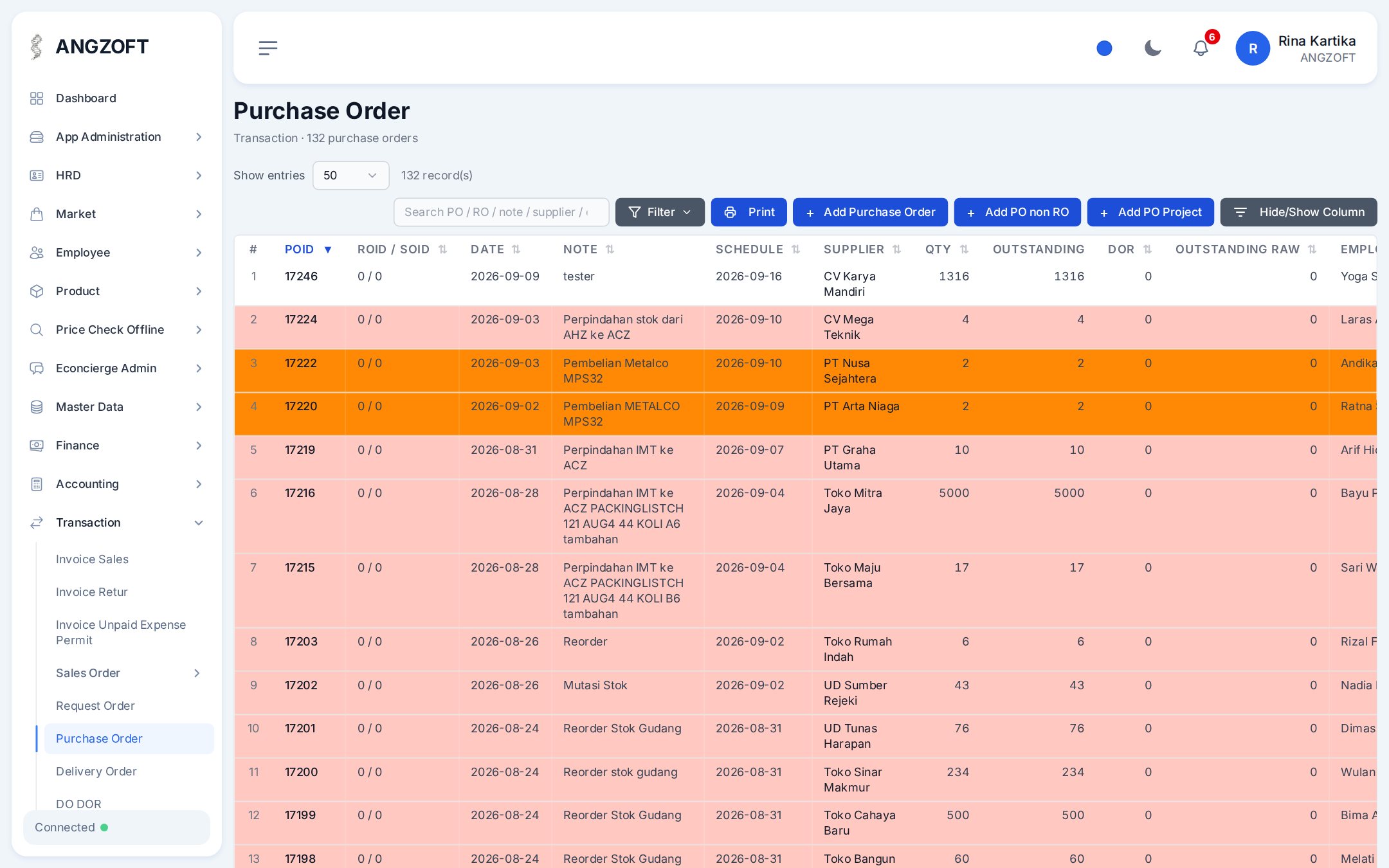This screenshot has height=868, width=1389.
Task: Expand App Administration chevron
Action: pos(199,137)
